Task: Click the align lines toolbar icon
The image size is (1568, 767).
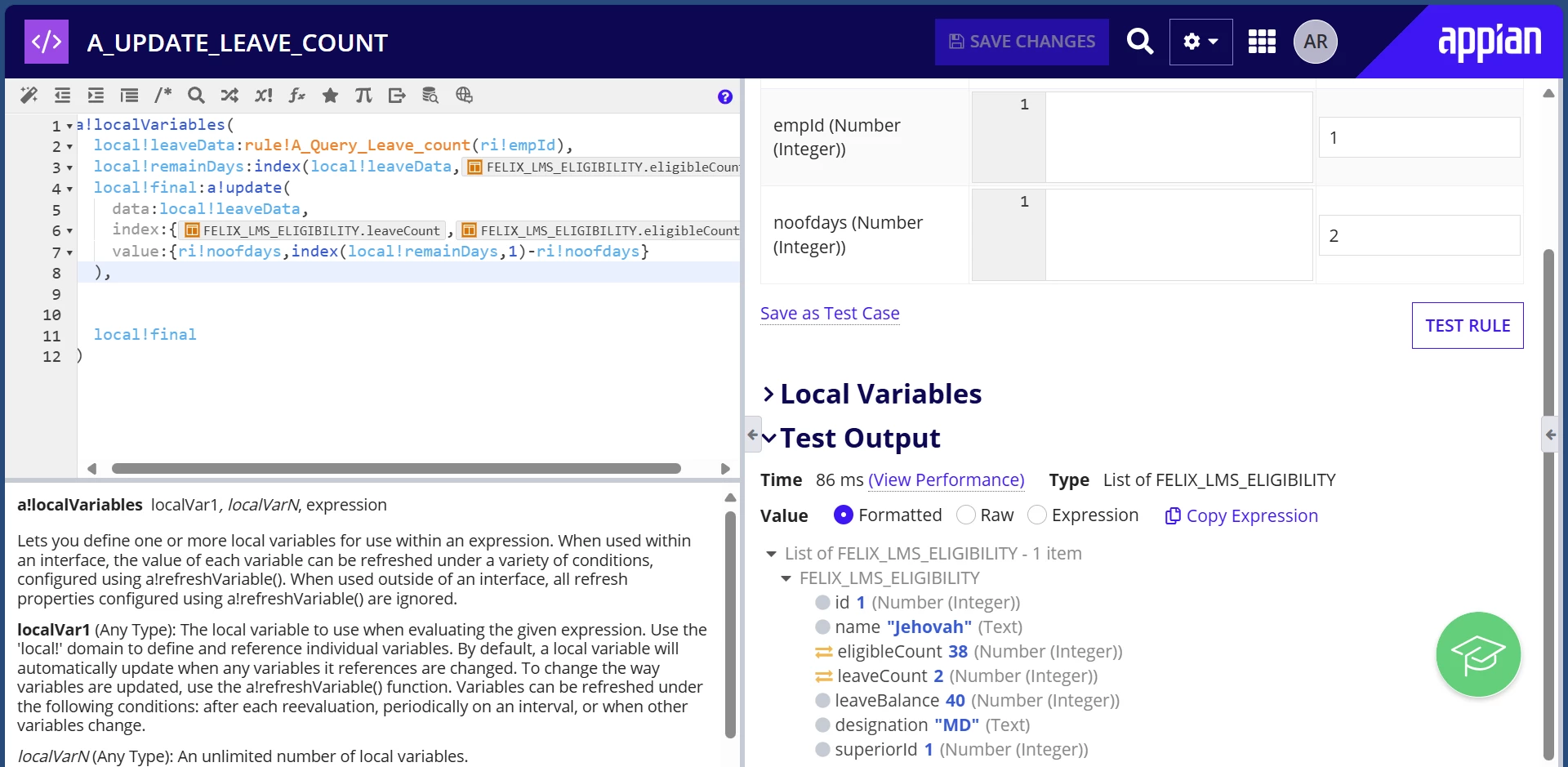Action: tap(129, 96)
